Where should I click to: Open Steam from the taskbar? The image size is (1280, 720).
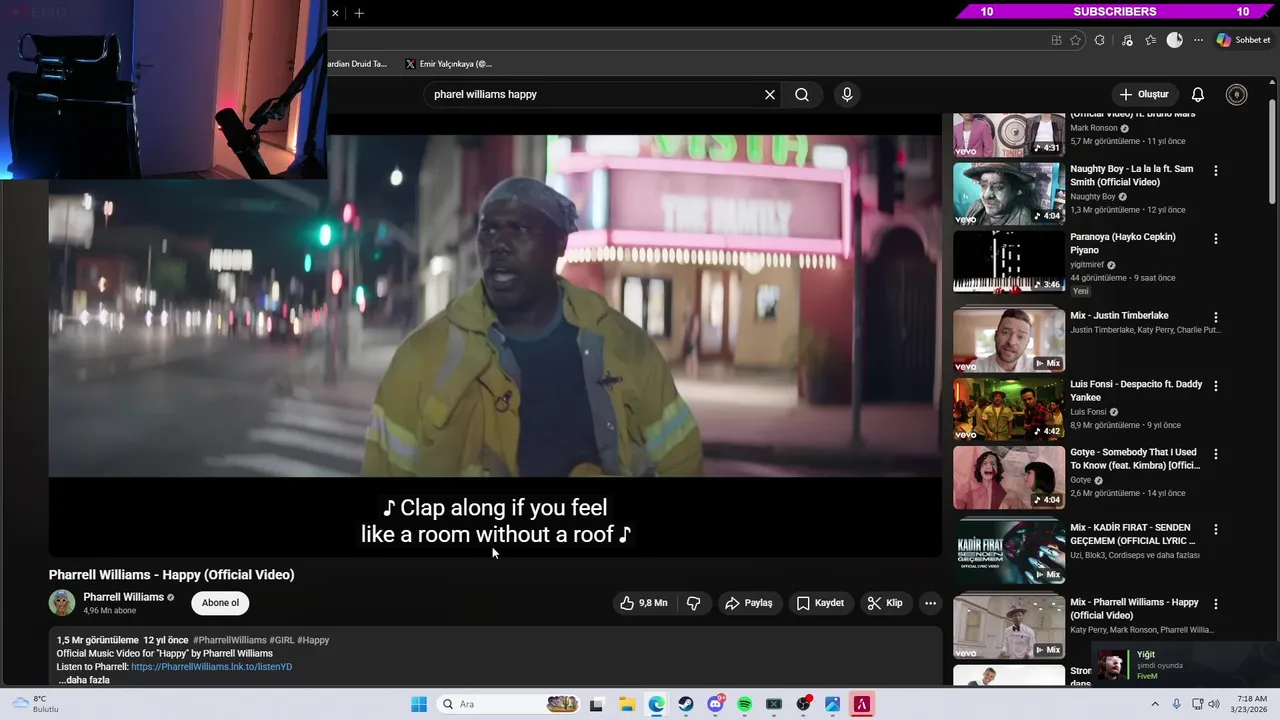[686, 704]
